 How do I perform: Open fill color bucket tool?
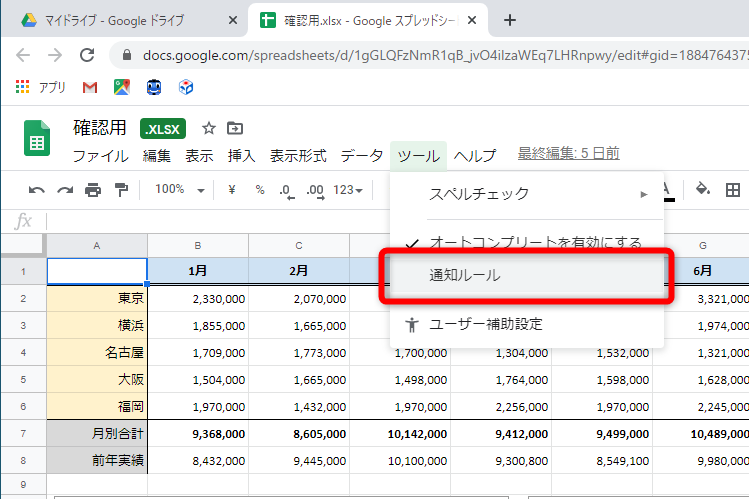703,189
